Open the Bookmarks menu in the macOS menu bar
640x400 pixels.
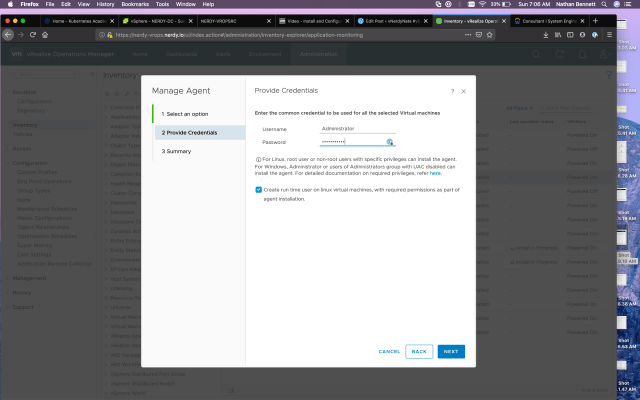click(135, 4)
